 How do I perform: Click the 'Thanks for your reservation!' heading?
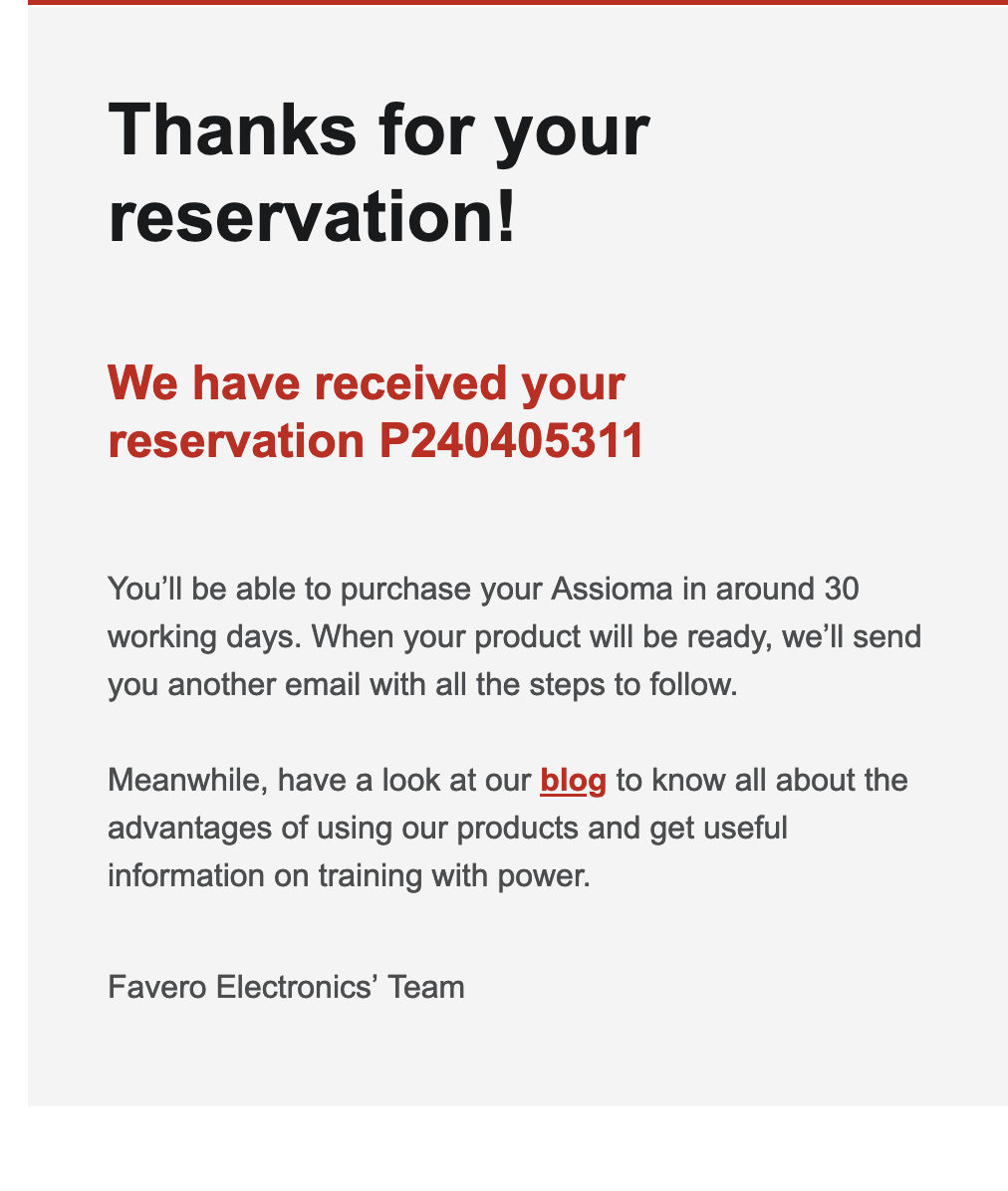[x=378, y=174]
